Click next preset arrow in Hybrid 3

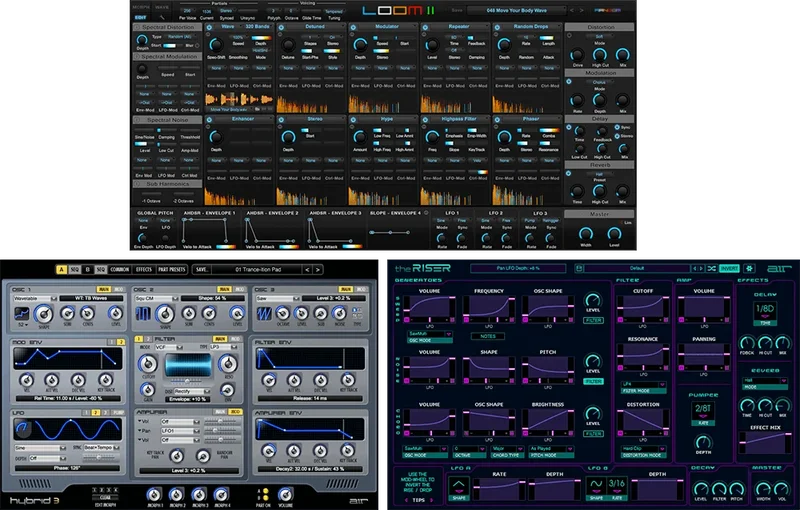317,270
